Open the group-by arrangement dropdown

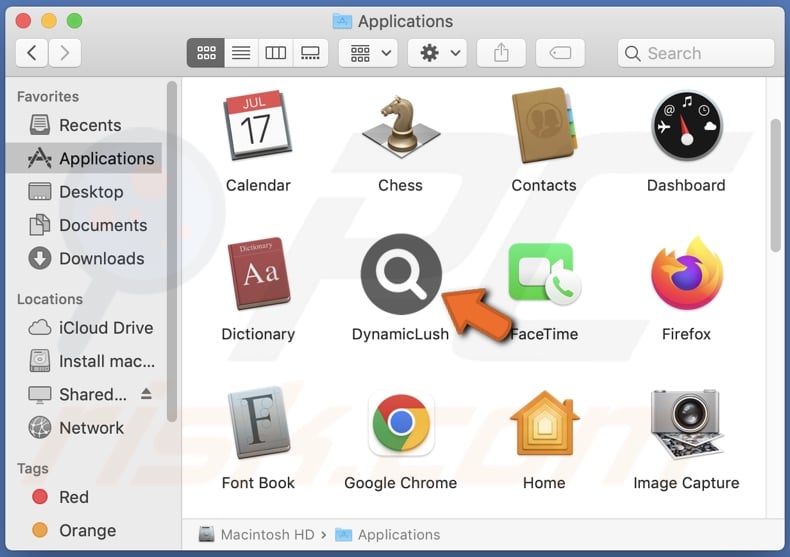click(x=368, y=52)
